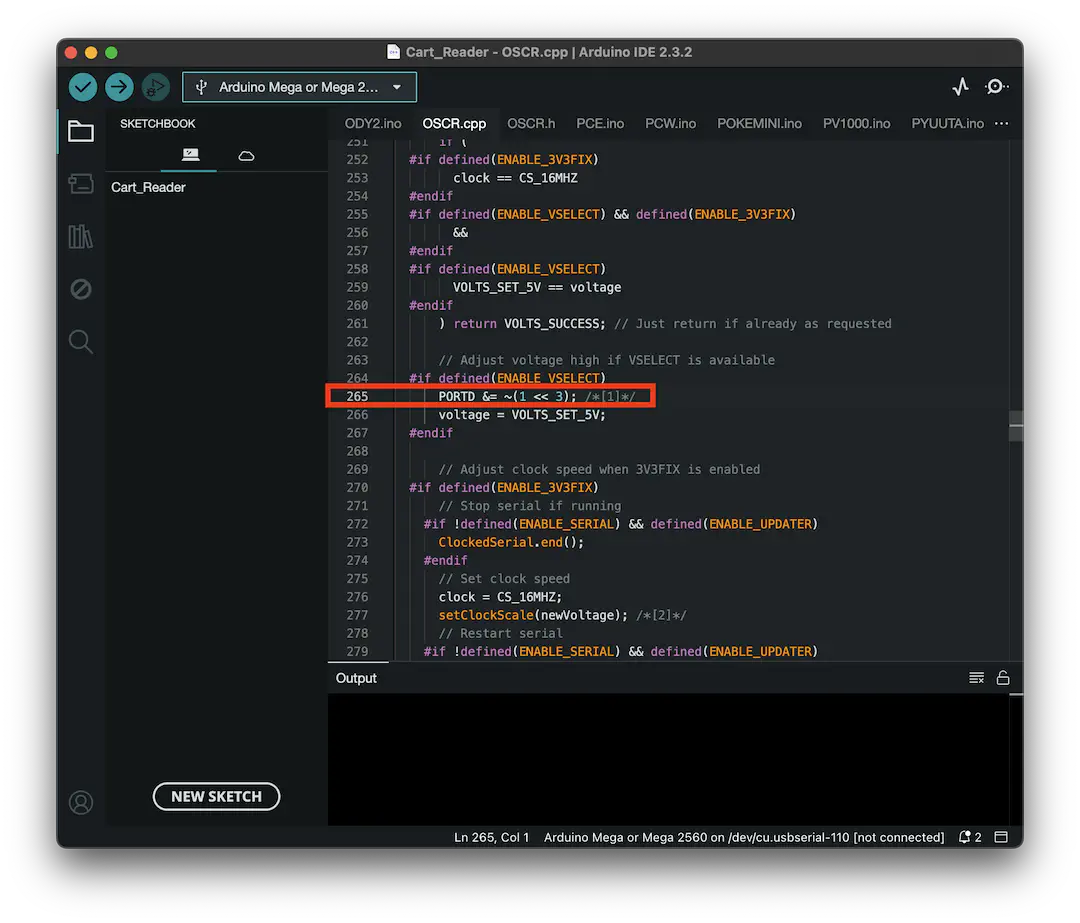Switch to the POKEMINI.ino tab
Viewport: 1080px width, 923px height.
point(760,123)
